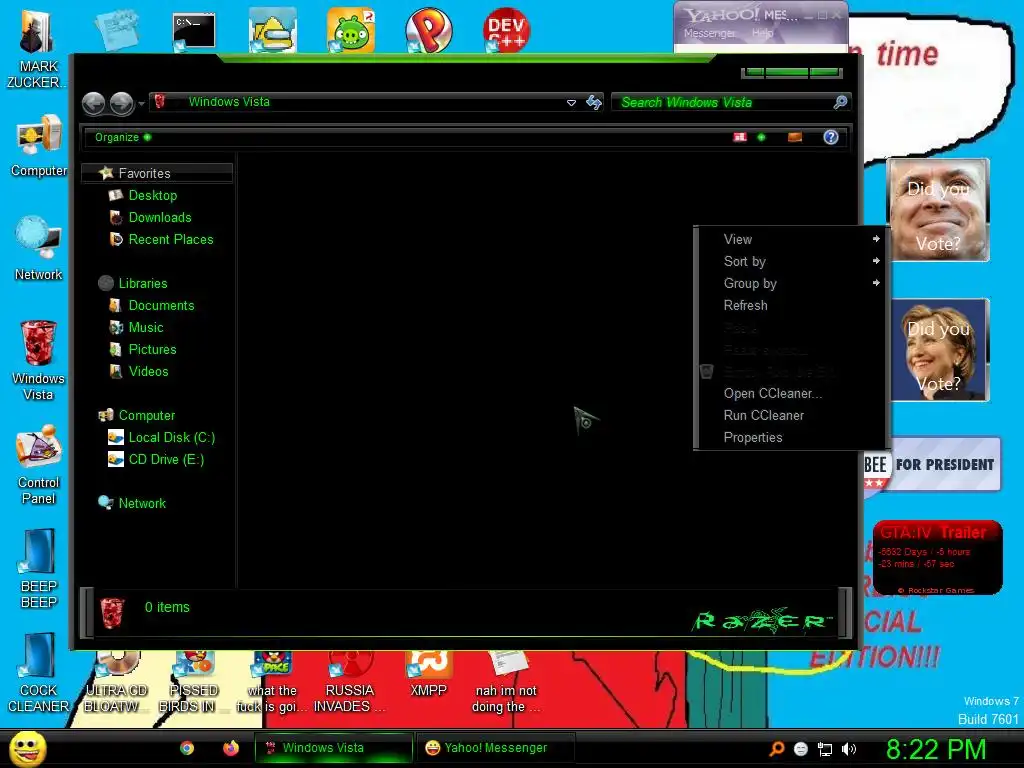Click the RUSSIA INVADES desktop icon
Viewport: 1024px width, 768px height.
tap(349, 682)
